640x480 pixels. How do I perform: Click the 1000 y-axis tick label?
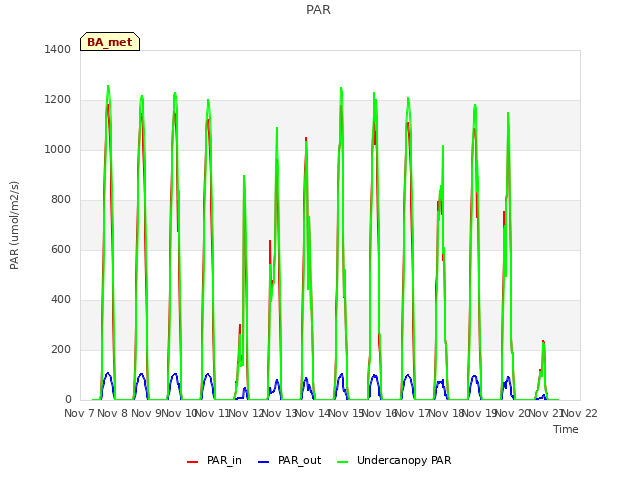coord(58,149)
